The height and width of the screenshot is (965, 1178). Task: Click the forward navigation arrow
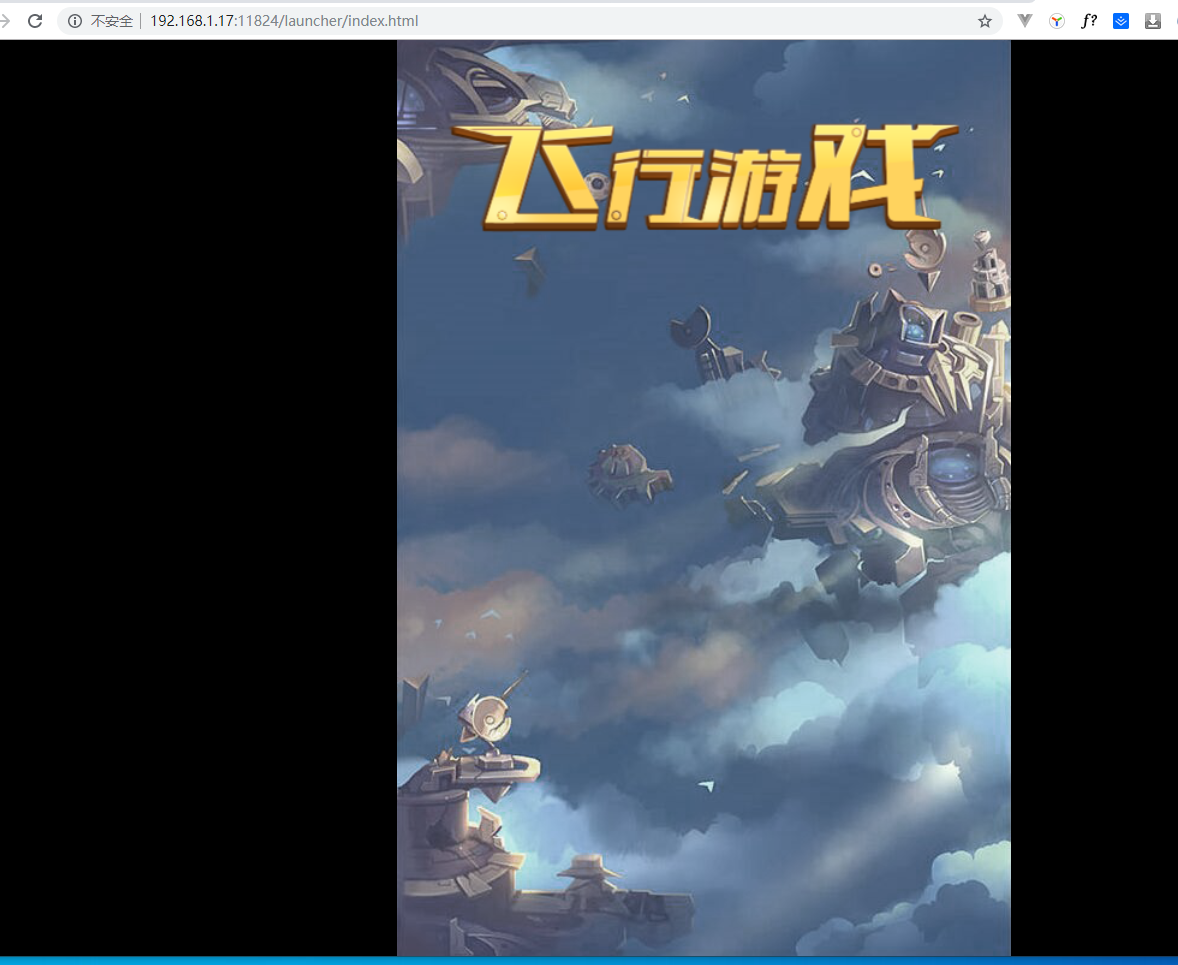point(5,21)
